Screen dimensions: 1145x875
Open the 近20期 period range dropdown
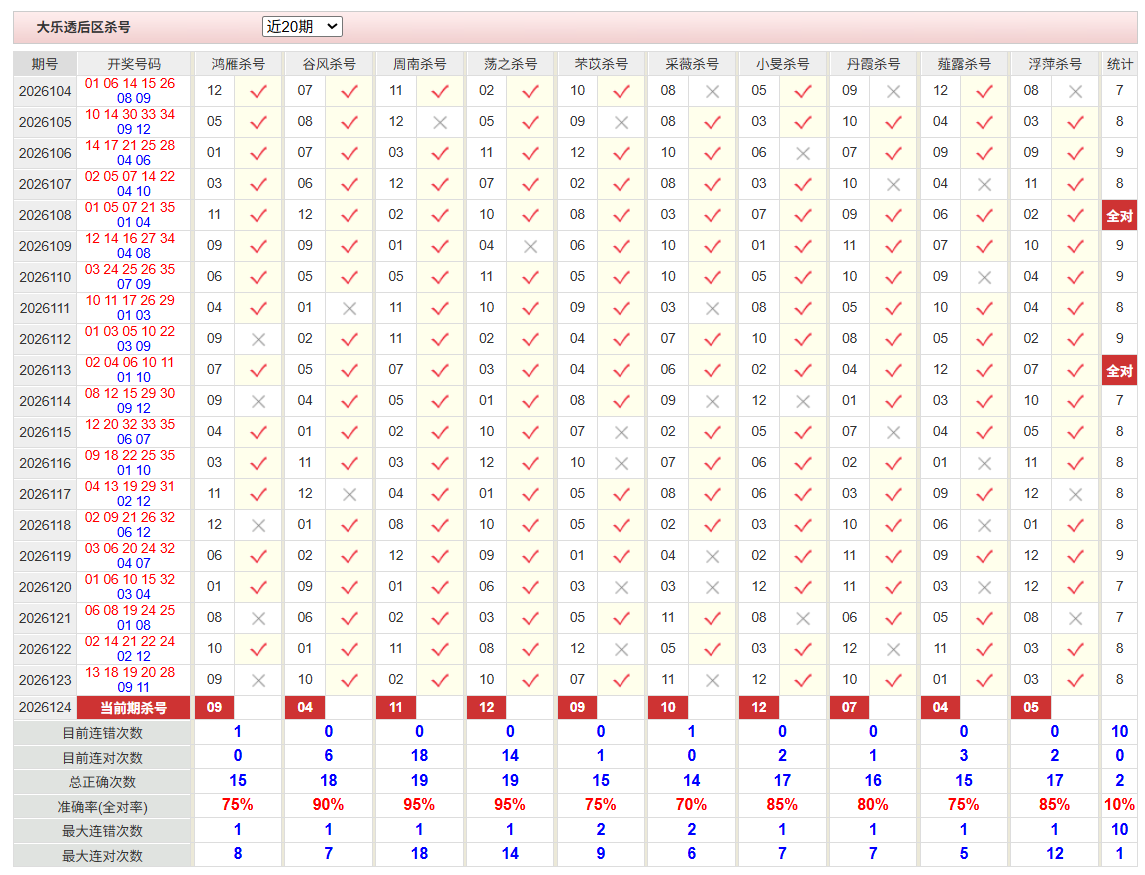click(x=302, y=27)
